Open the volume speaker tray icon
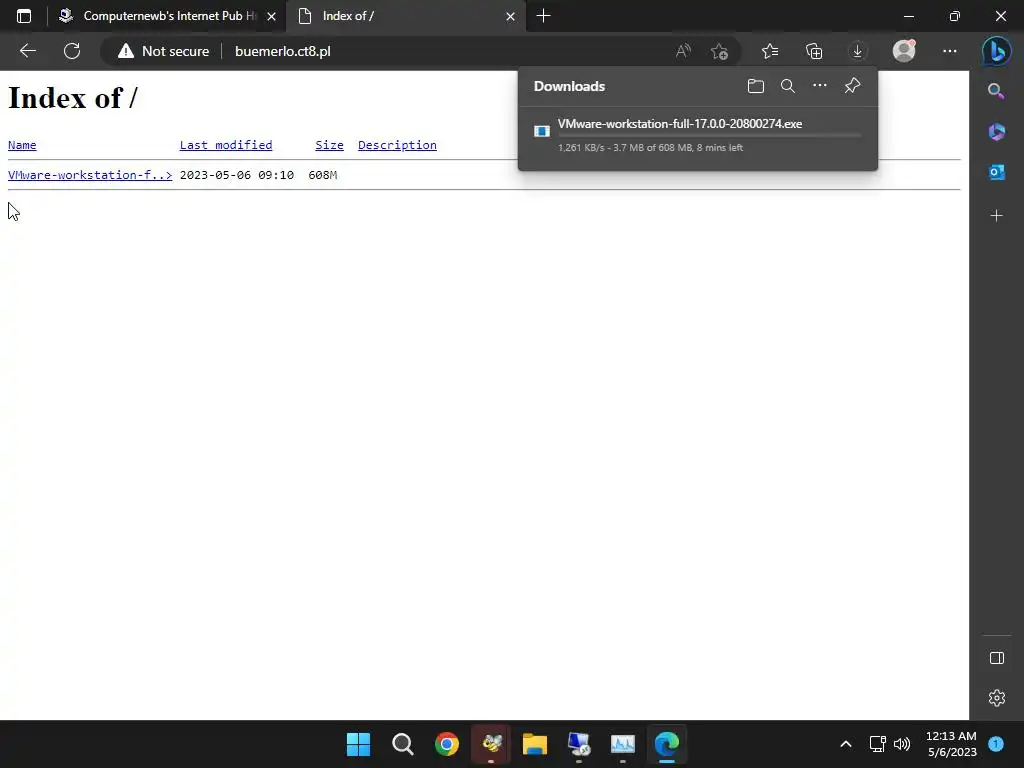 click(x=902, y=744)
